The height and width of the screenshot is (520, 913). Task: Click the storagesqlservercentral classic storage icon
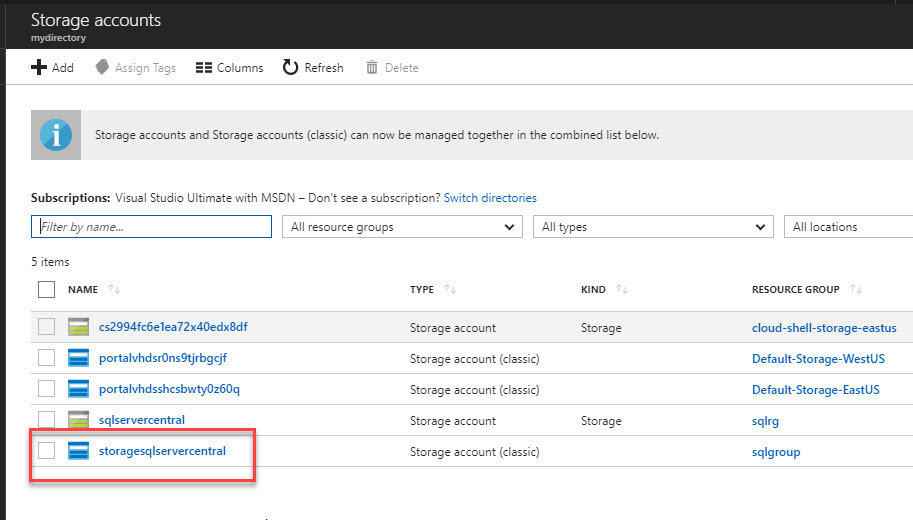point(79,451)
